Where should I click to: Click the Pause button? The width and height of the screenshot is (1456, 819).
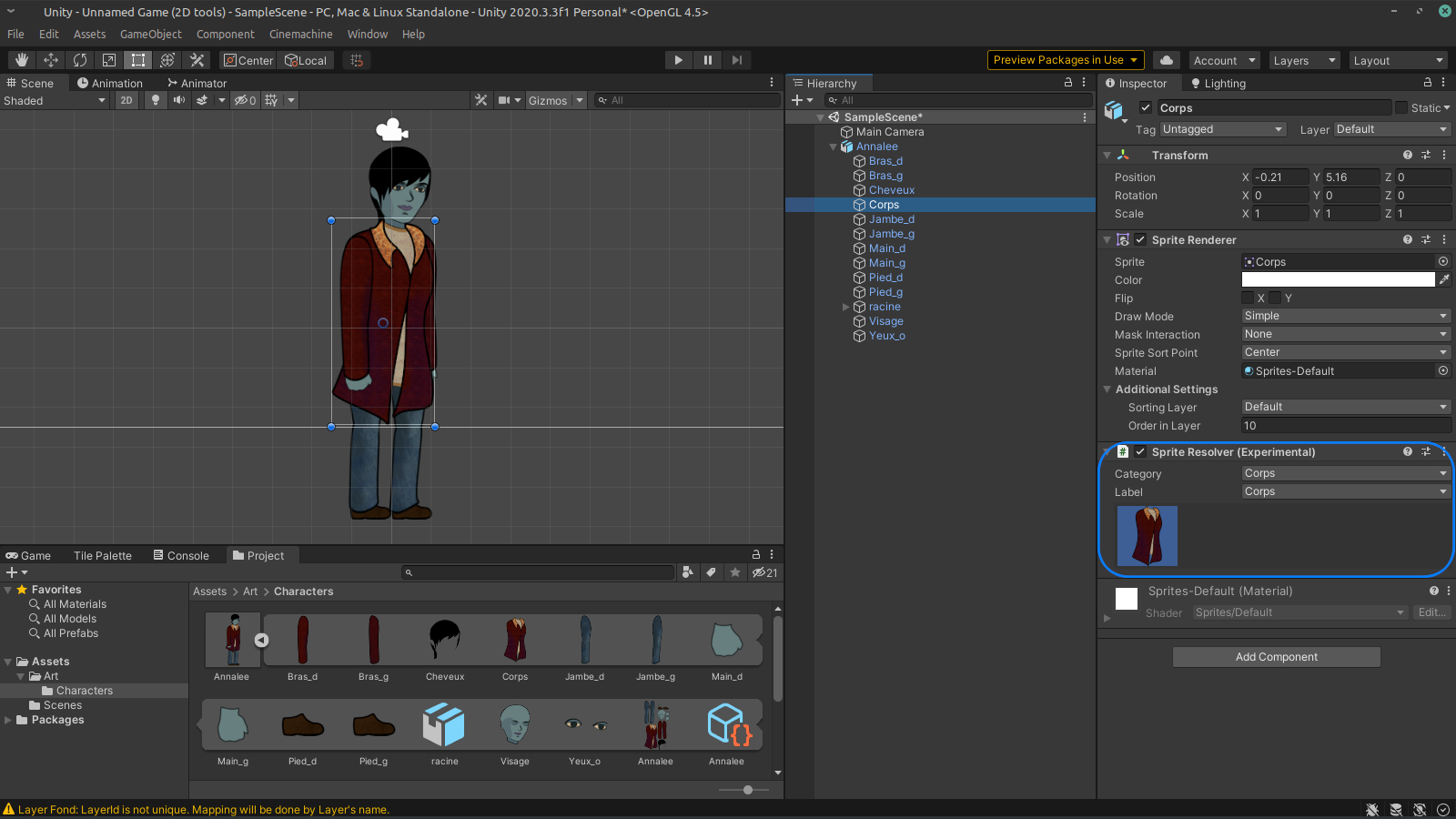[707, 60]
